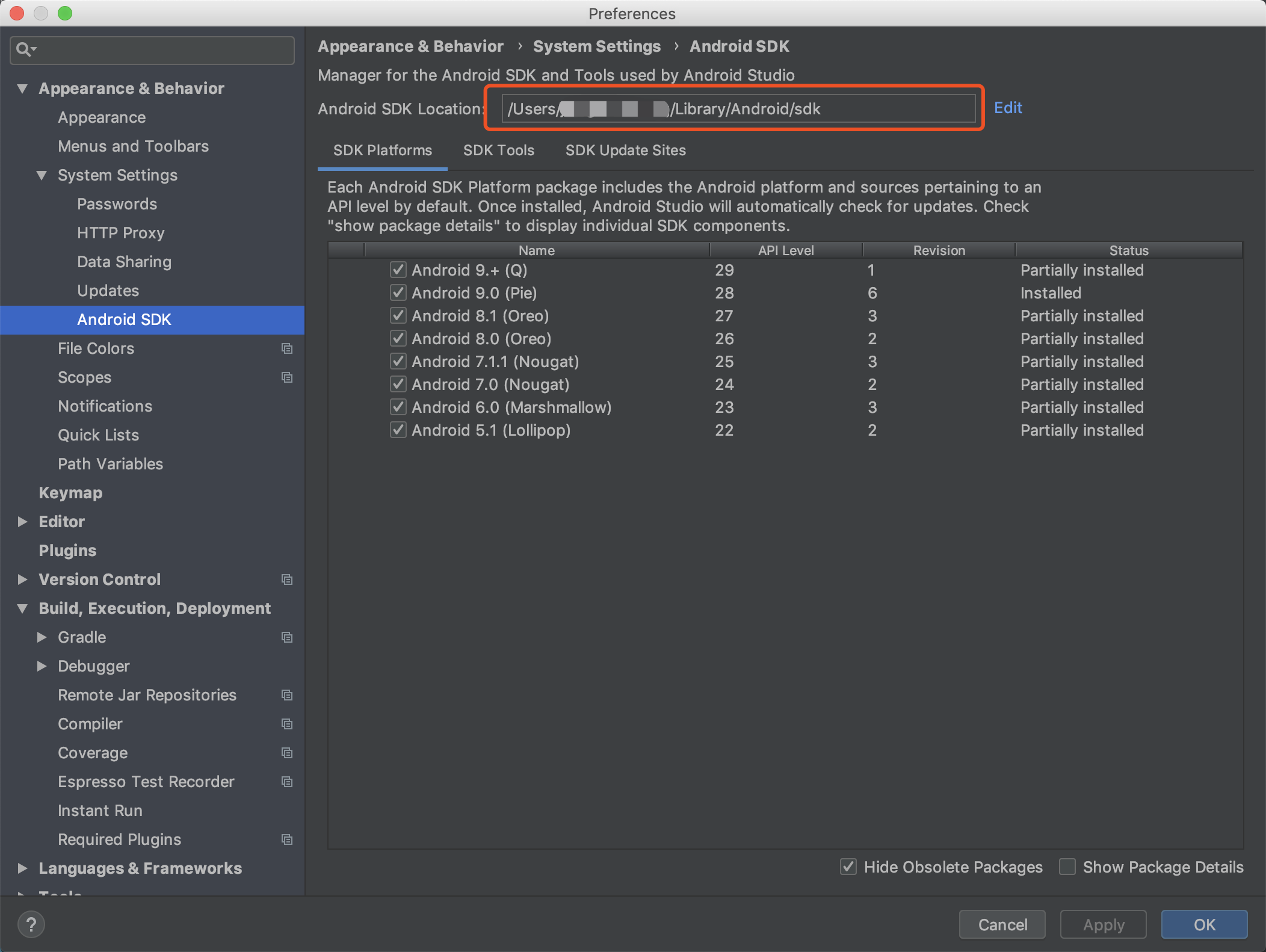Screen dimensions: 1266x952
Task: Select HTTP Proxy in the settings tree
Action: (120, 233)
